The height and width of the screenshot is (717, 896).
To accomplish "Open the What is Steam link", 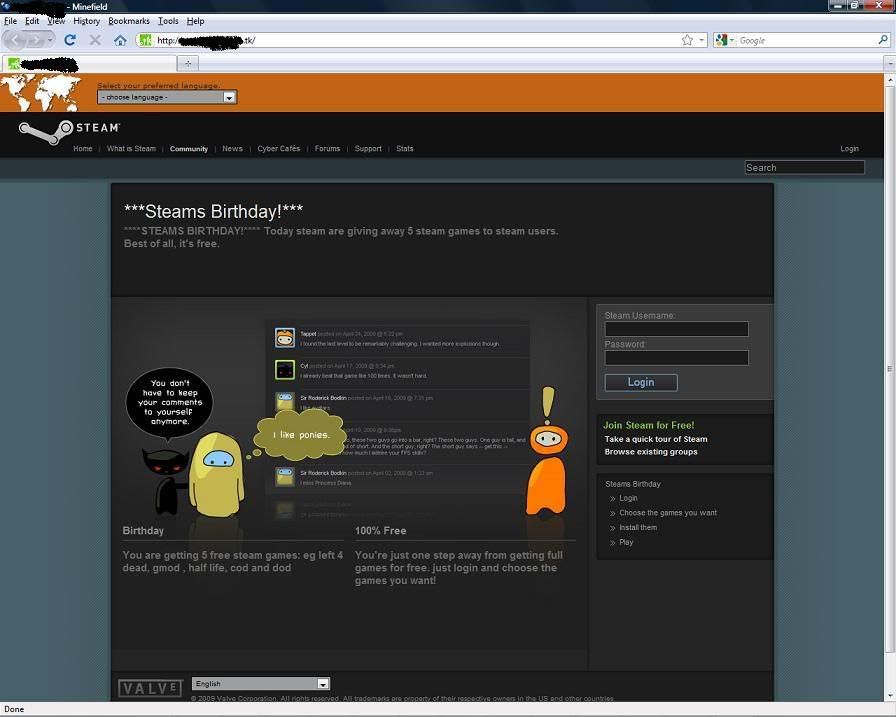I will tap(131, 149).
